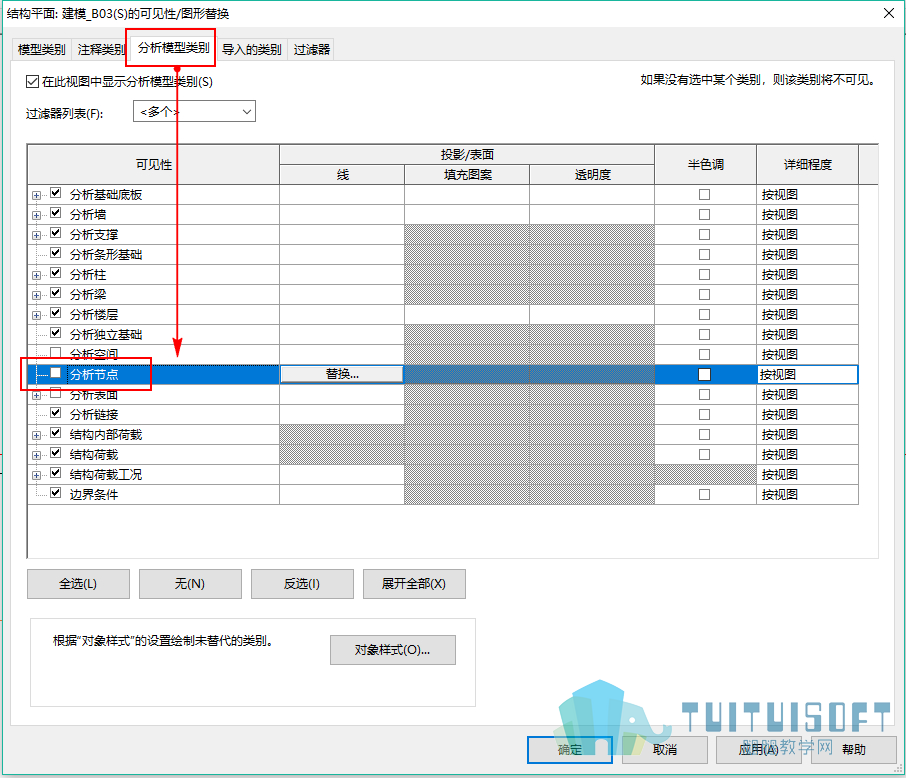Uncheck visibility of 结构荷载工况
Image resolution: width=906 pixels, height=778 pixels.
(x=55, y=473)
